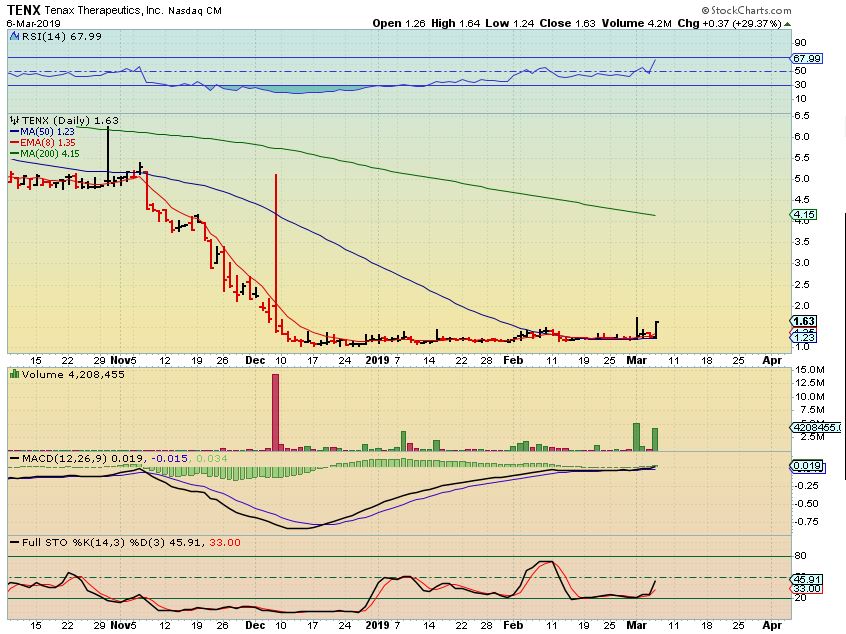Click the stochastic %D value 33.00 in legend
The height and width of the screenshot is (634, 846).
[x=224, y=543]
